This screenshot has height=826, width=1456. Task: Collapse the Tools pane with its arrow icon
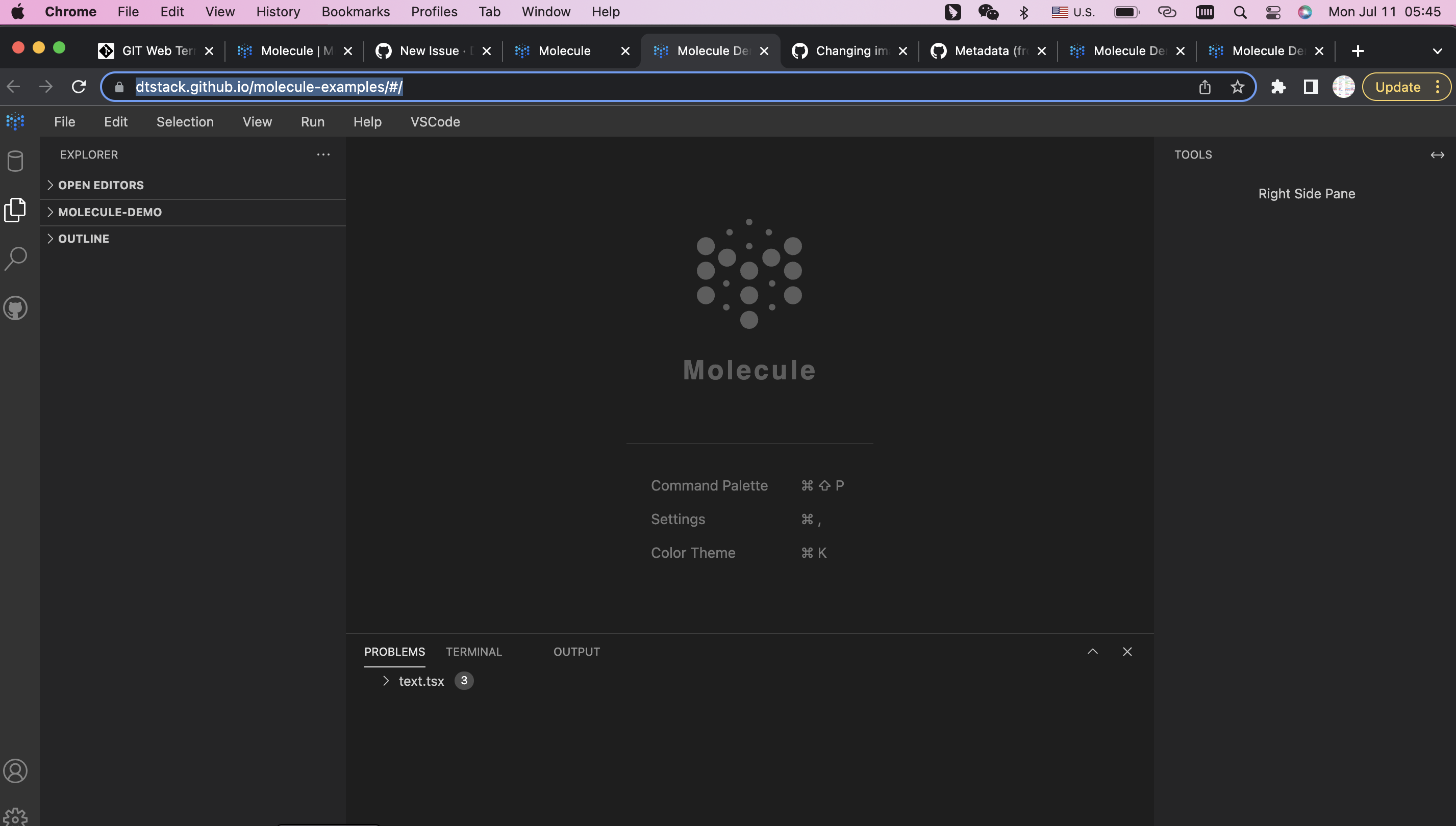tap(1437, 154)
